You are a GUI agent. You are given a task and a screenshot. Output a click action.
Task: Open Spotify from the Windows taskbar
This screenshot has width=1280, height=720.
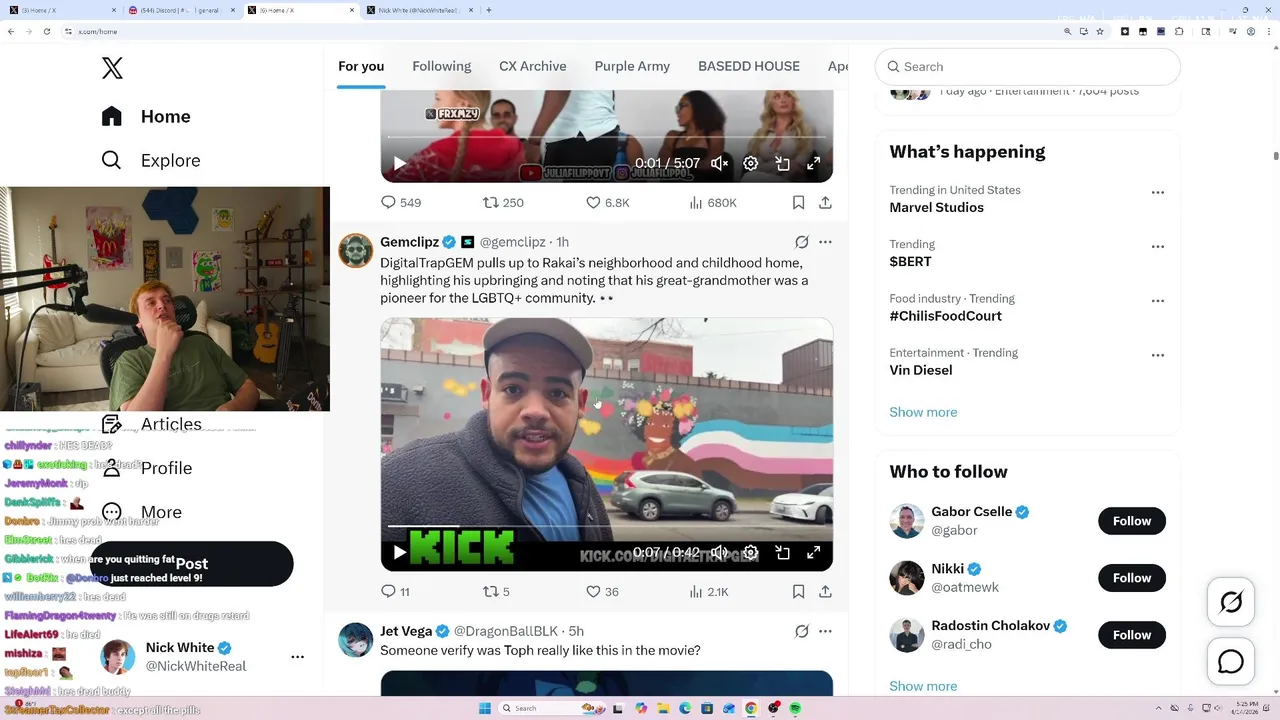click(x=795, y=708)
